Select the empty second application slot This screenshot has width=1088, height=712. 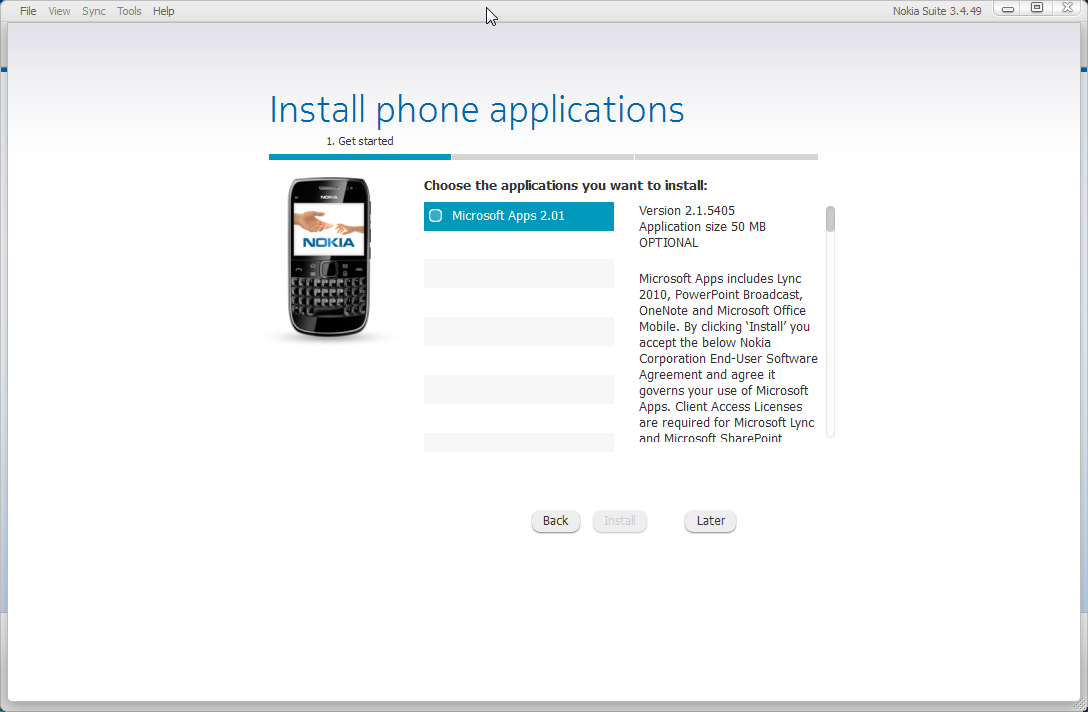click(x=518, y=273)
